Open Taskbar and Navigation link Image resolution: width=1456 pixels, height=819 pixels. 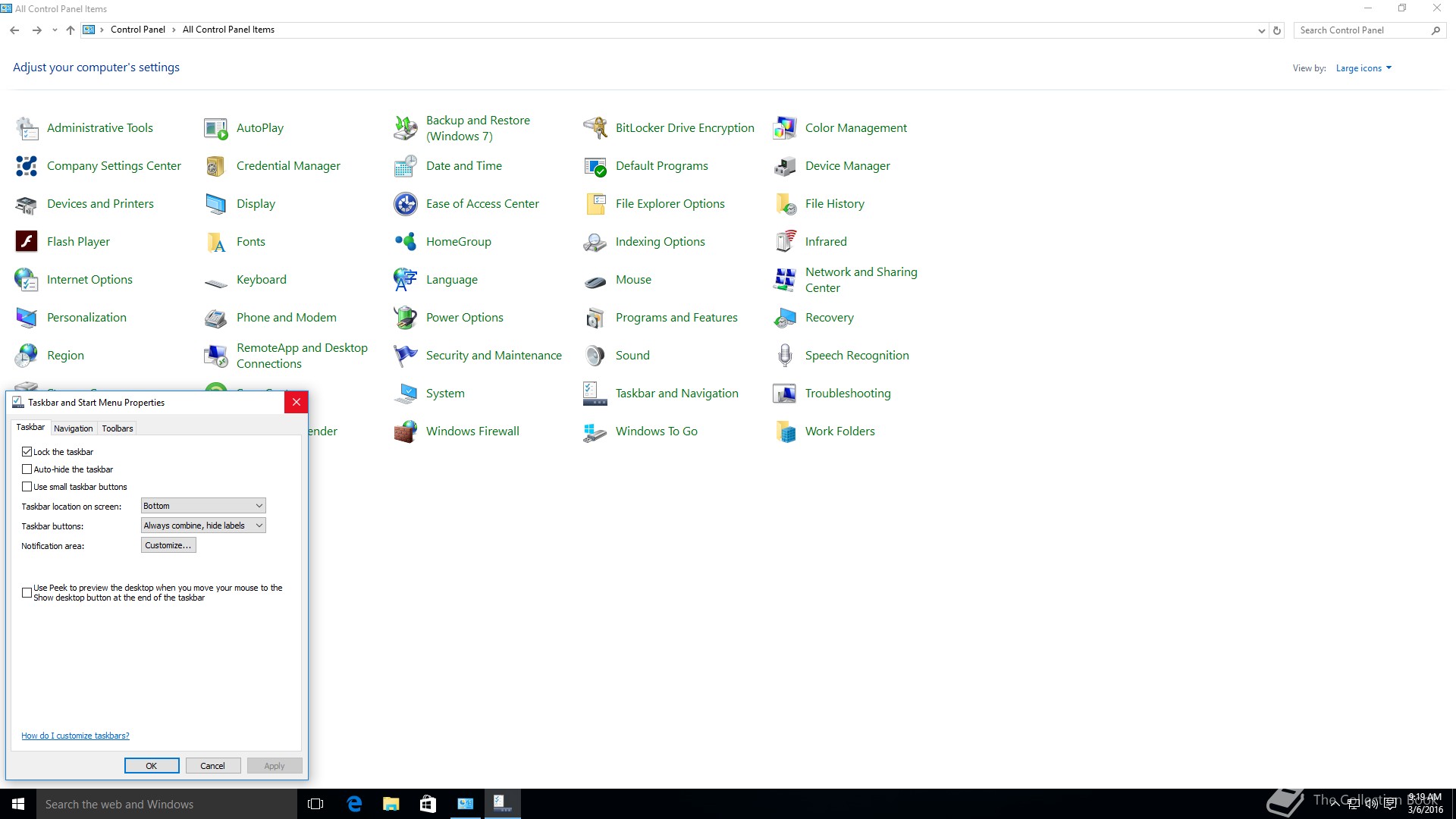click(x=676, y=394)
